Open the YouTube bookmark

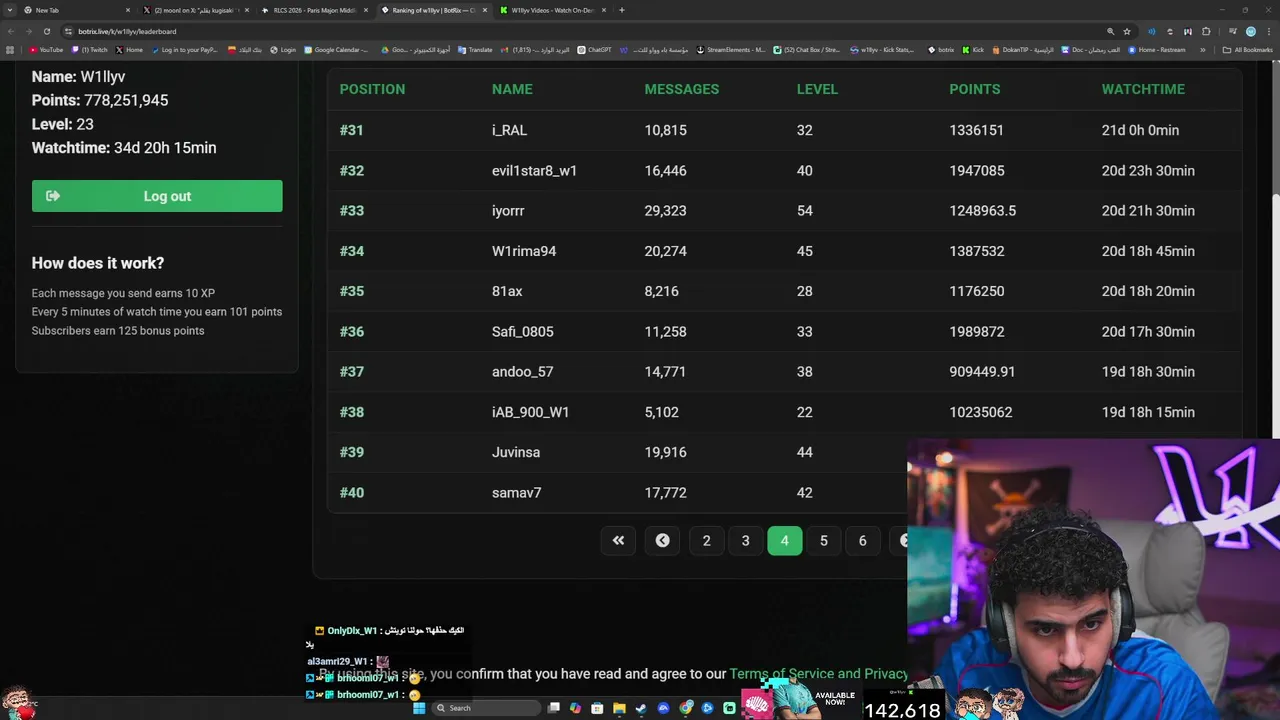[x=46, y=50]
